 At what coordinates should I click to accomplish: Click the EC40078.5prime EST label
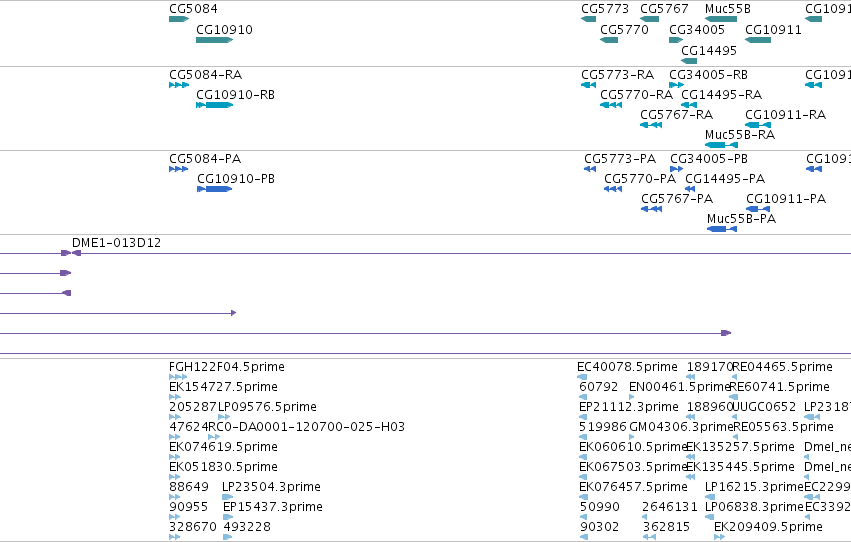pyautogui.click(x=627, y=367)
